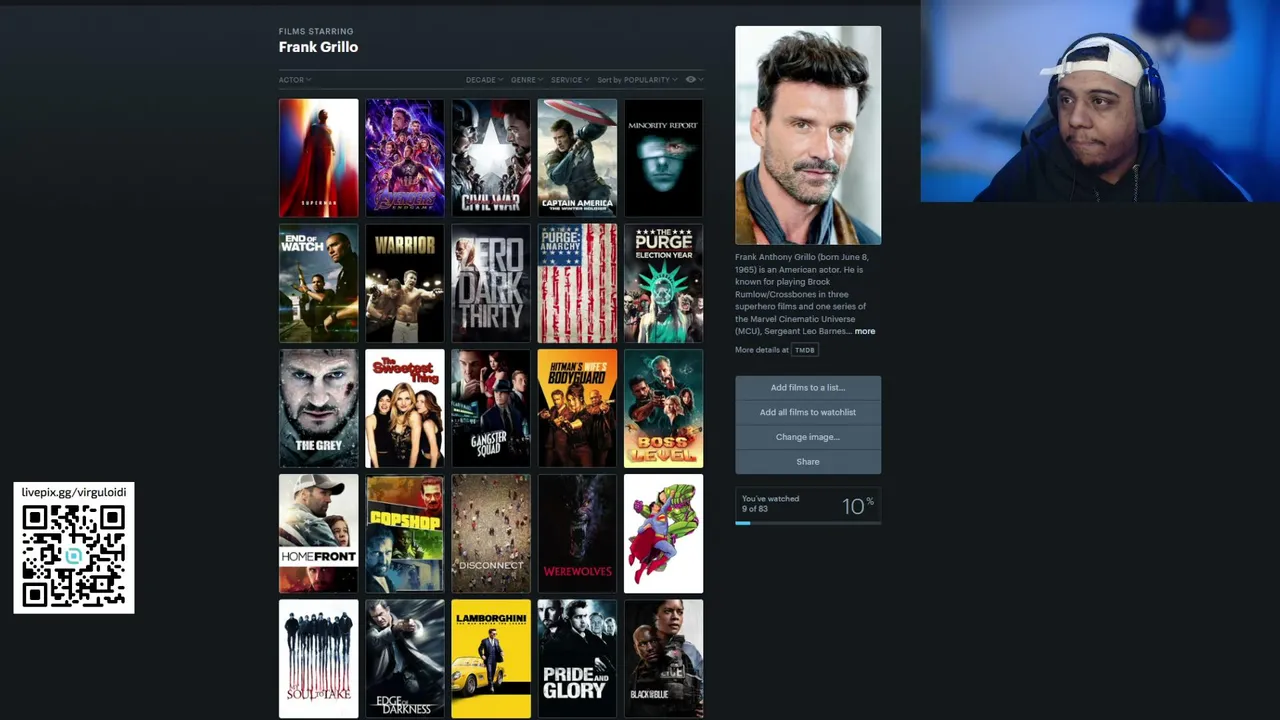
Task: Click Frank Grillo's portrait photo
Action: click(808, 135)
